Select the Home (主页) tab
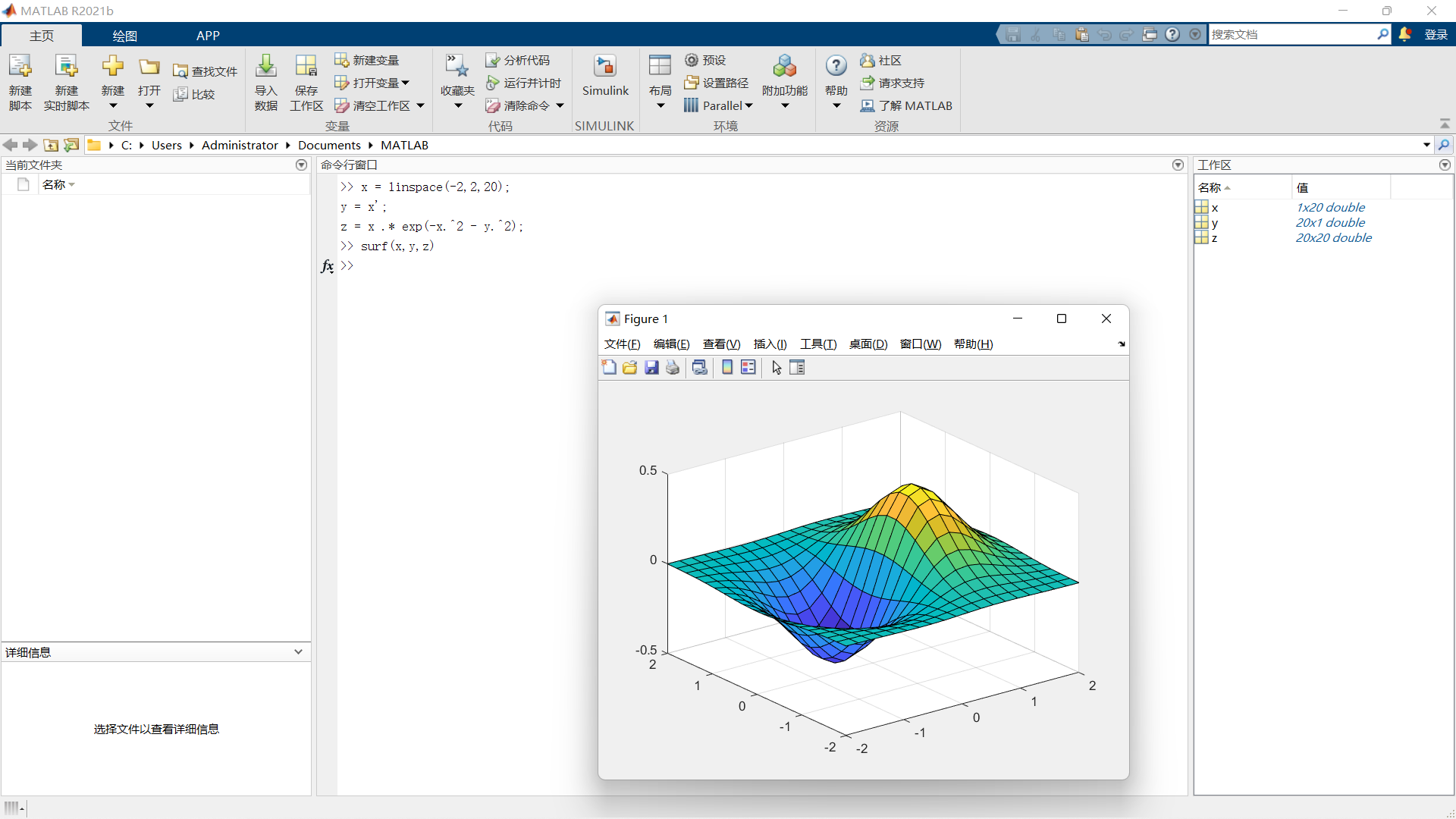This screenshot has height=819, width=1456. [x=42, y=36]
